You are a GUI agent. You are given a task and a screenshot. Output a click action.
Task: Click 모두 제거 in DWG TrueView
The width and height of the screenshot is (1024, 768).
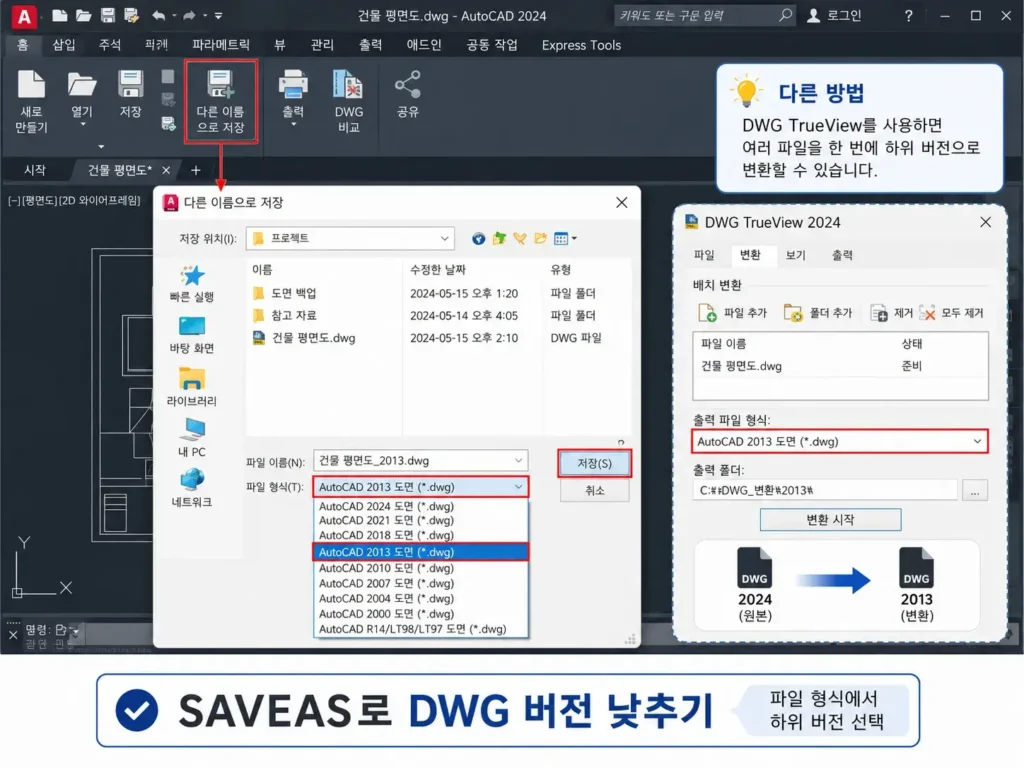pyautogui.click(x=951, y=313)
